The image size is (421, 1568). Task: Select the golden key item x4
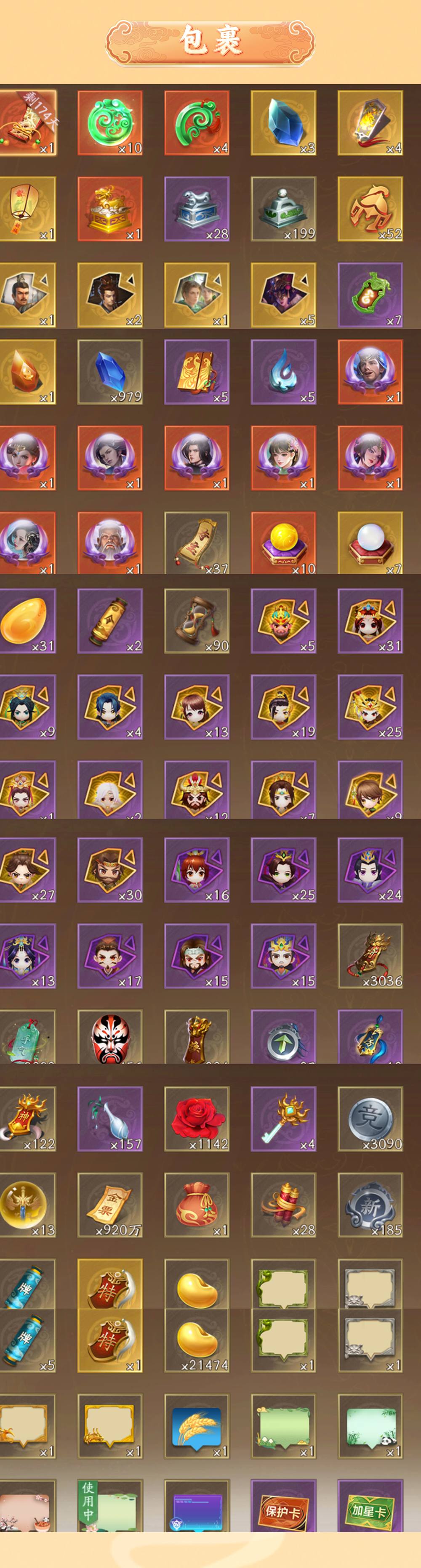click(283, 1119)
